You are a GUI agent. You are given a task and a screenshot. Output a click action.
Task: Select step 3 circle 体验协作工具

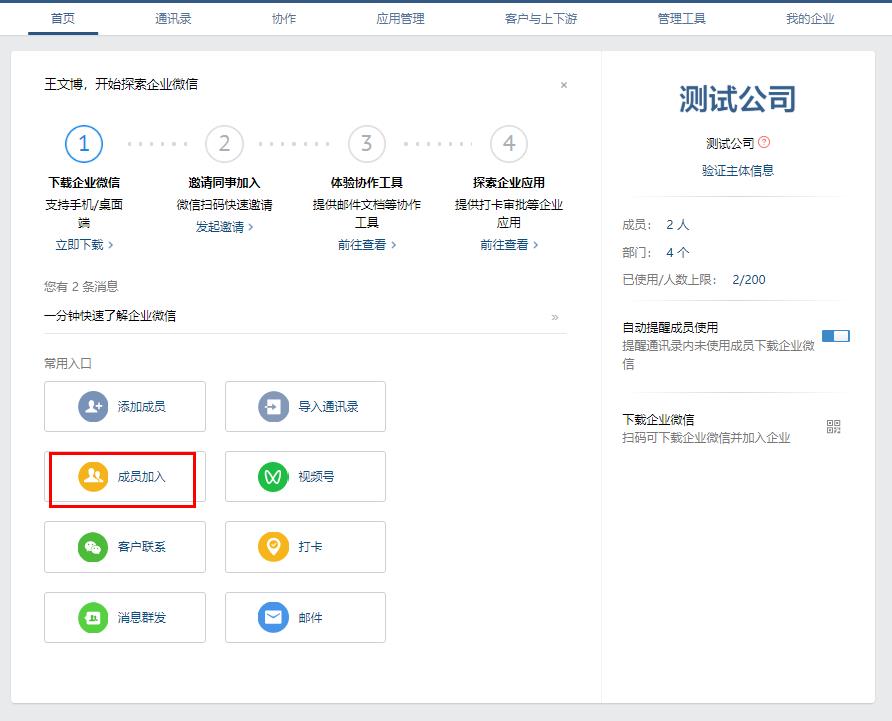pyautogui.click(x=367, y=143)
